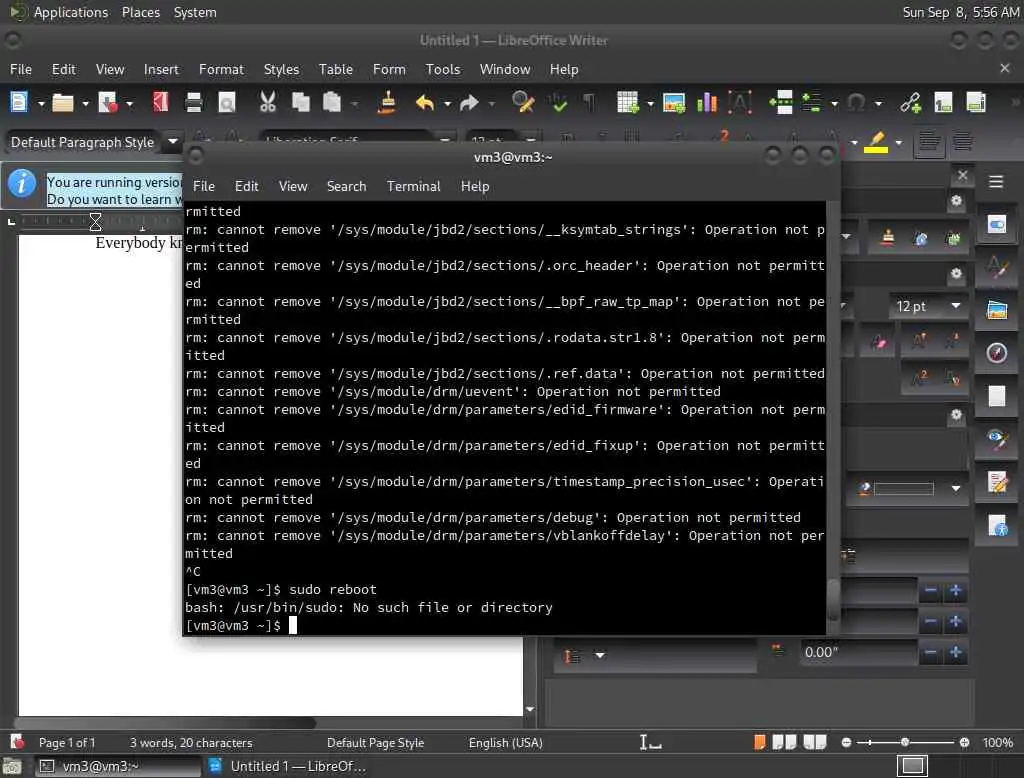Click the Paste clipboard icon
1024x778 pixels.
tap(332, 103)
